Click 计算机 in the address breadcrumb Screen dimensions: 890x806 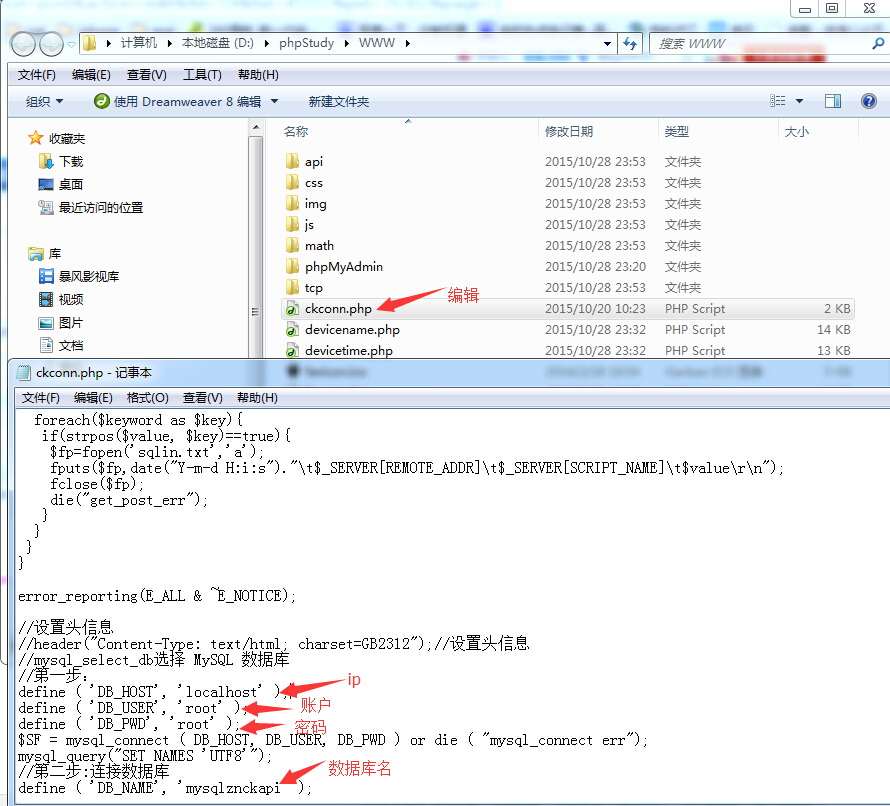pos(138,43)
